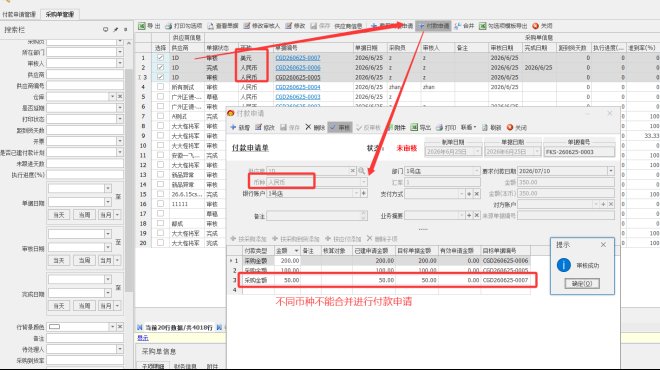
Task: Toggle checkbox for row 1 order CGD260625-0007
Action: click(160, 58)
